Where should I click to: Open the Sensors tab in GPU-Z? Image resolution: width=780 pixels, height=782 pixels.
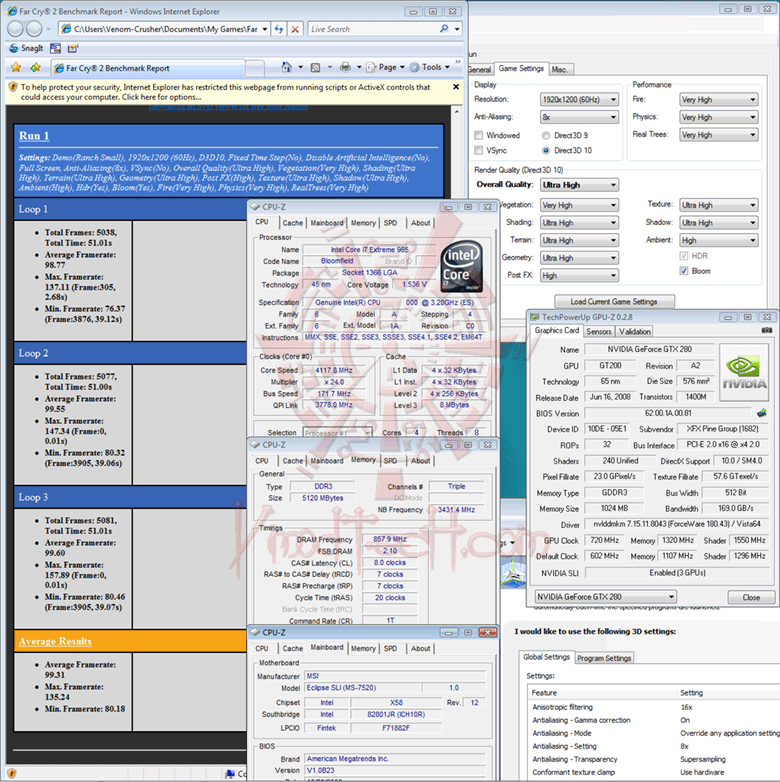(x=598, y=332)
